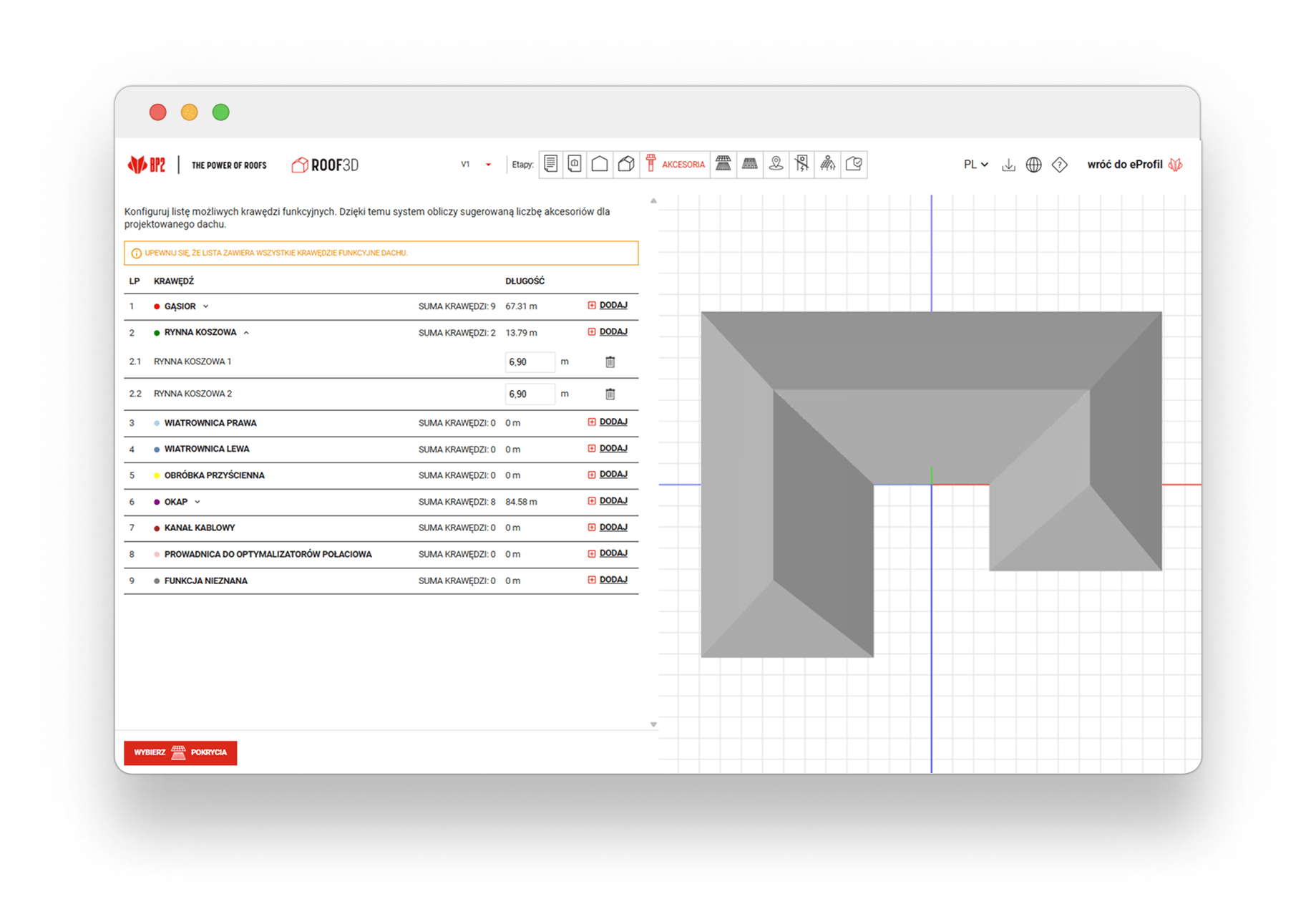Open the help question mark icon
Image resolution: width=1316 pixels, height=917 pixels.
pyautogui.click(x=1059, y=165)
